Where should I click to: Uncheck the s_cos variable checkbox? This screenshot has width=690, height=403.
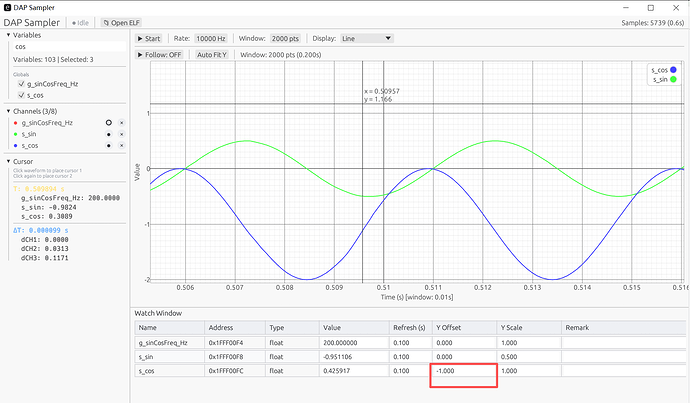click(x=21, y=95)
